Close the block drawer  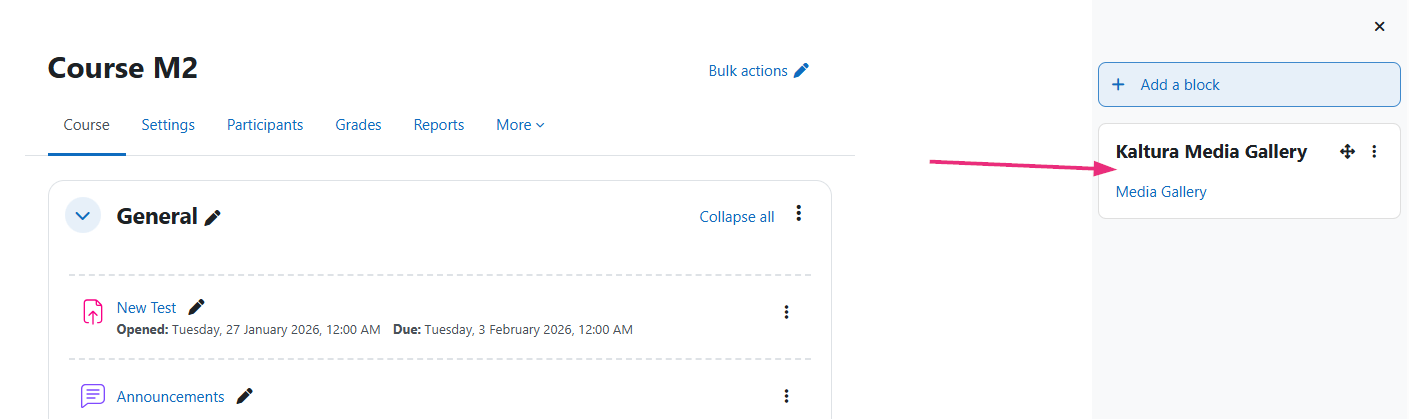(1379, 27)
